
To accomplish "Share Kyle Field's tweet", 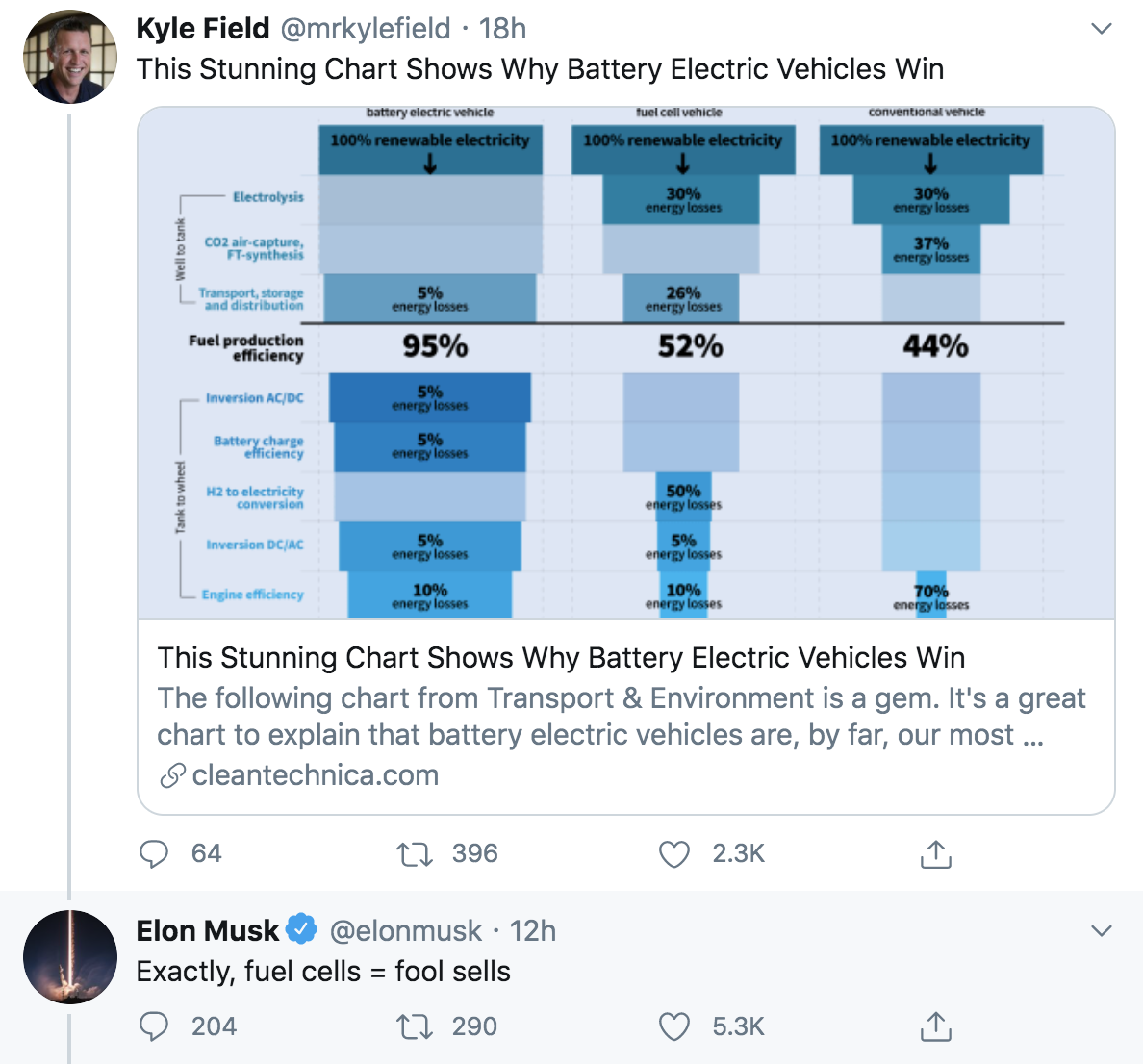I will [x=936, y=853].
